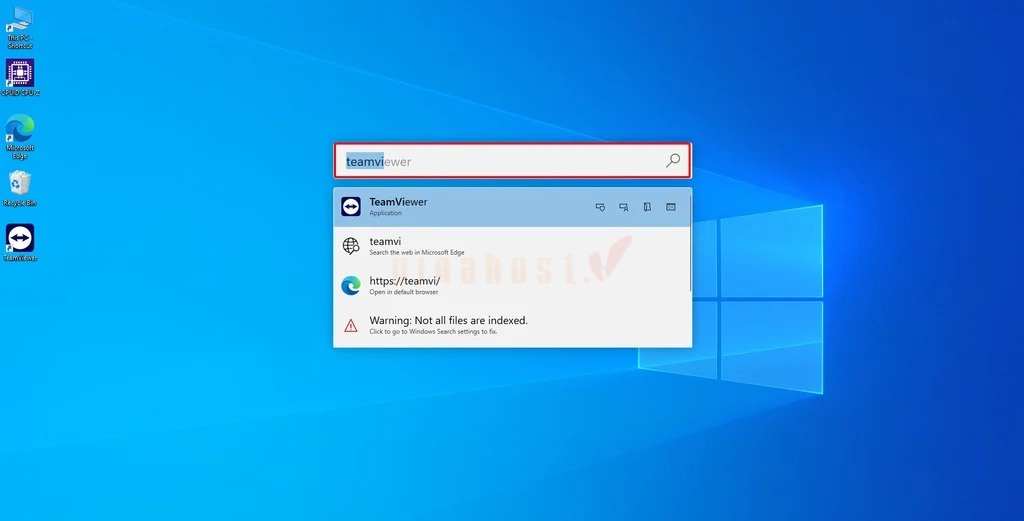Select the Recycle Bin desktop icon

pos(20,189)
